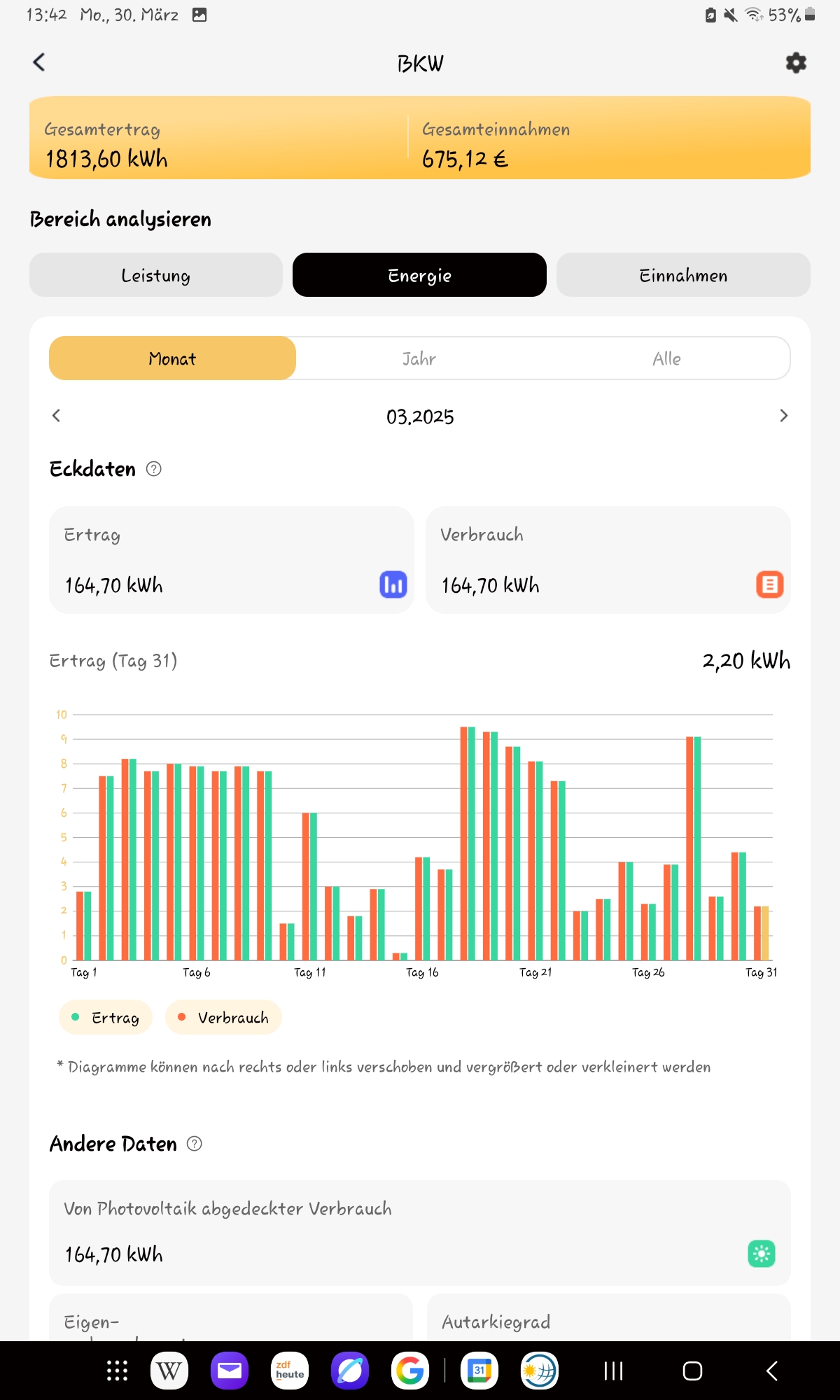Select the Jahr time range

419,358
